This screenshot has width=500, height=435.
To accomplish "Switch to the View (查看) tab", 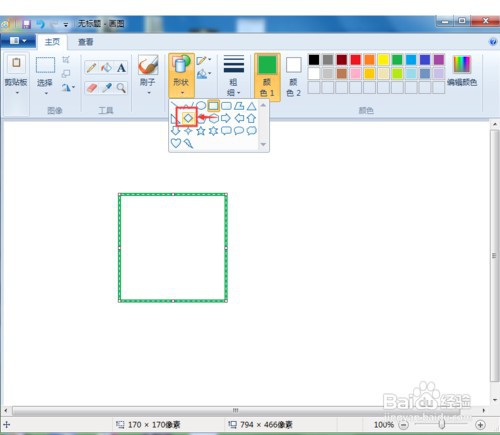I will click(x=85, y=42).
